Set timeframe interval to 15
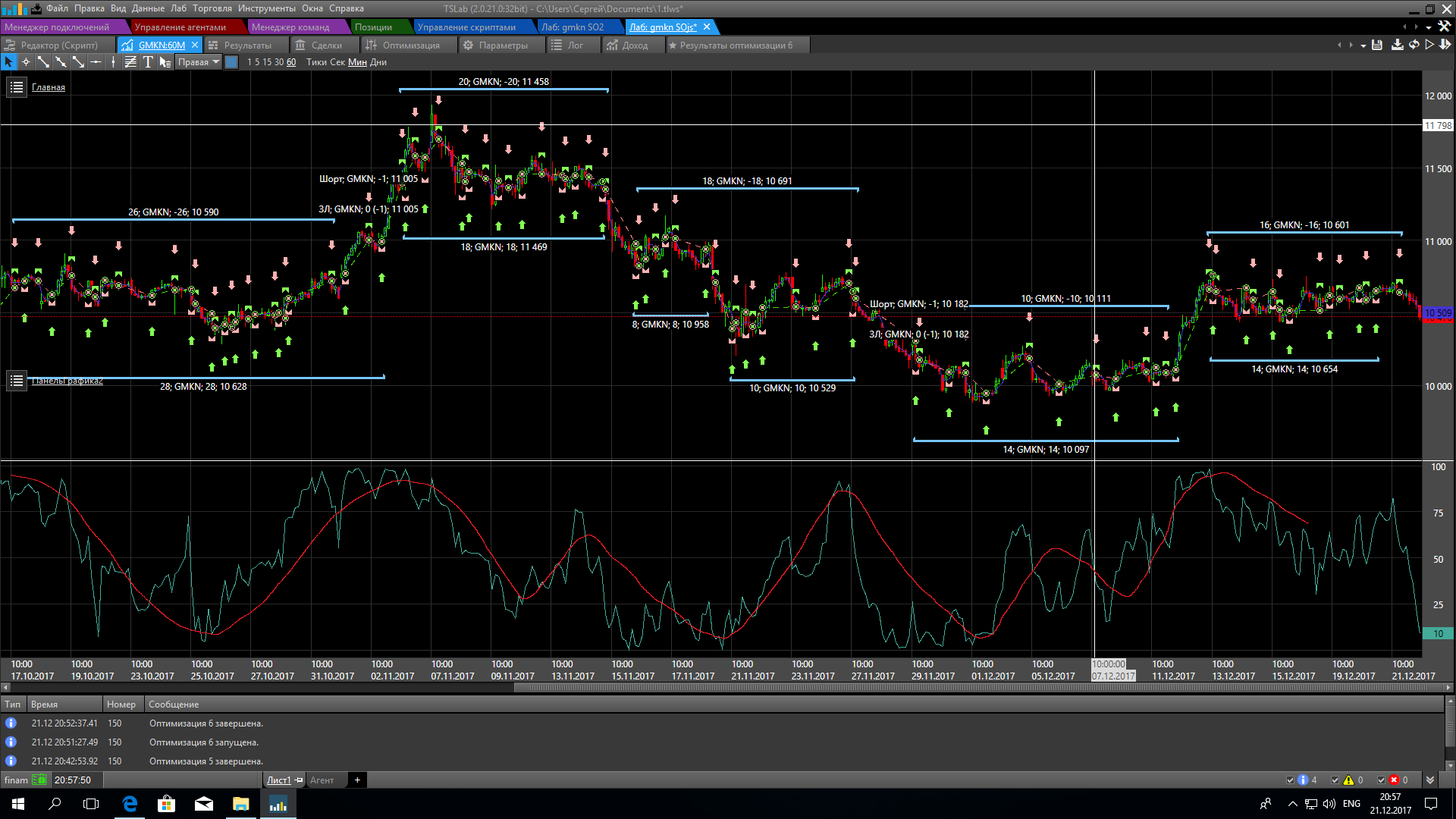 click(x=267, y=62)
